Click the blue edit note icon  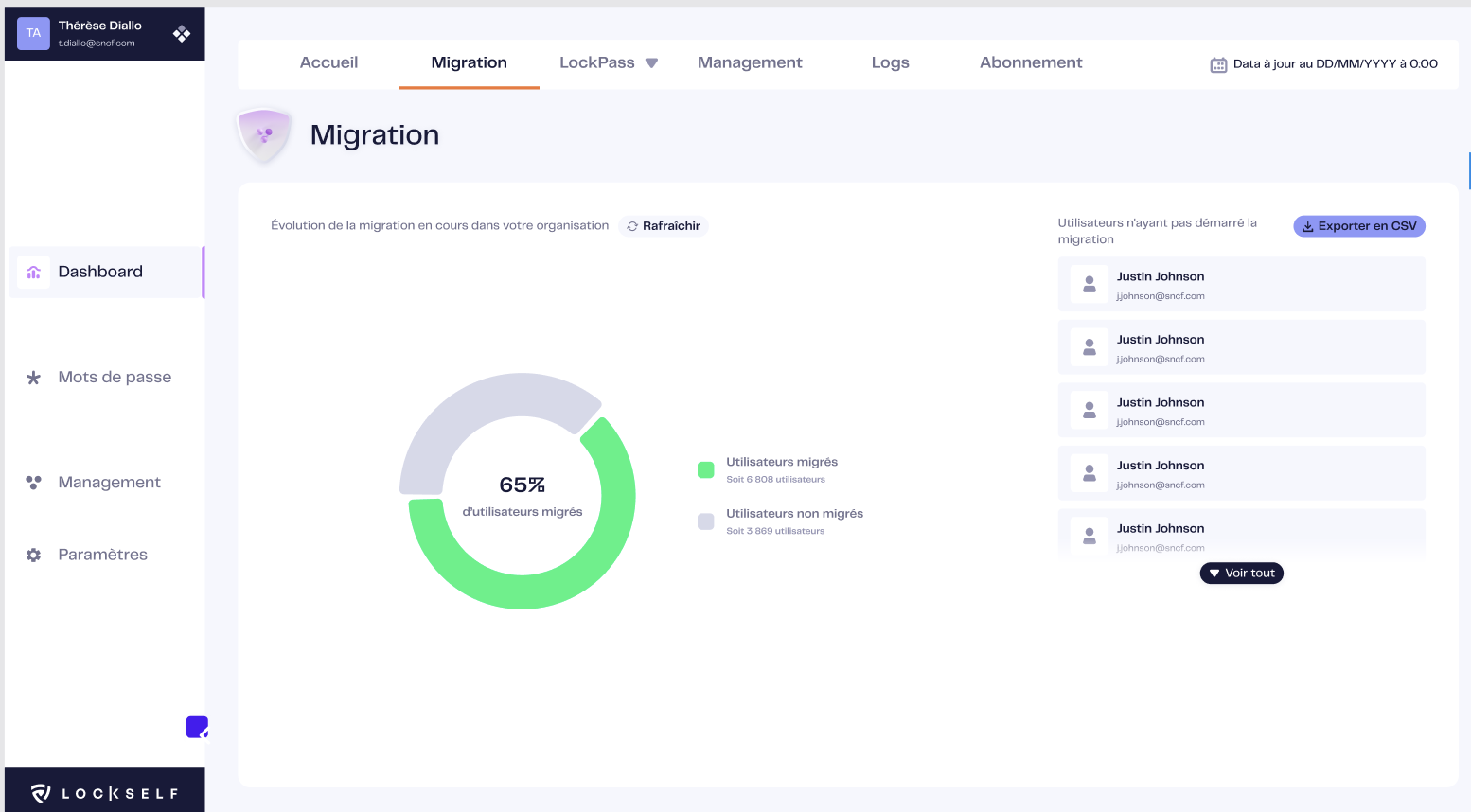coord(197,727)
